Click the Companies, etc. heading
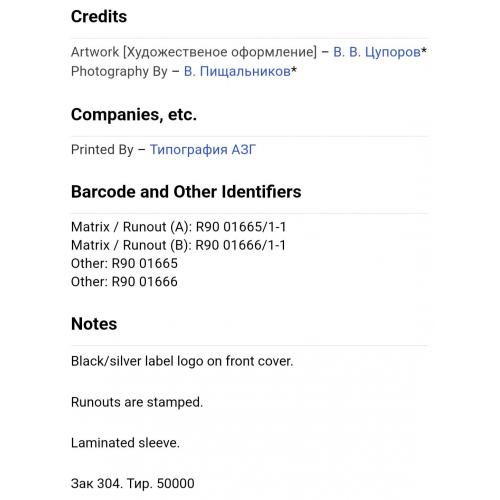Image resolution: width=500 pixels, height=500 pixels. pyautogui.click(x=134, y=115)
